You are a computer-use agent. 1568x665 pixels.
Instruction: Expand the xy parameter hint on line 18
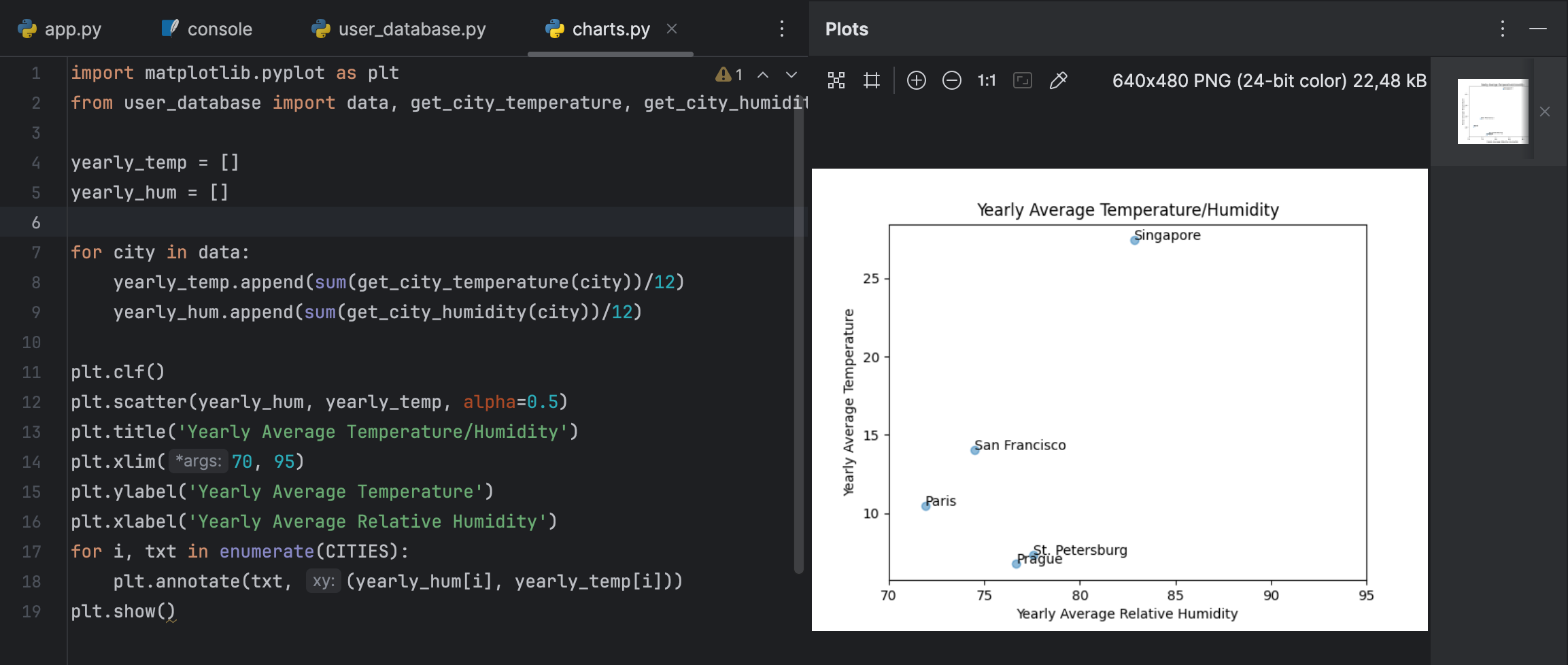[324, 581]
